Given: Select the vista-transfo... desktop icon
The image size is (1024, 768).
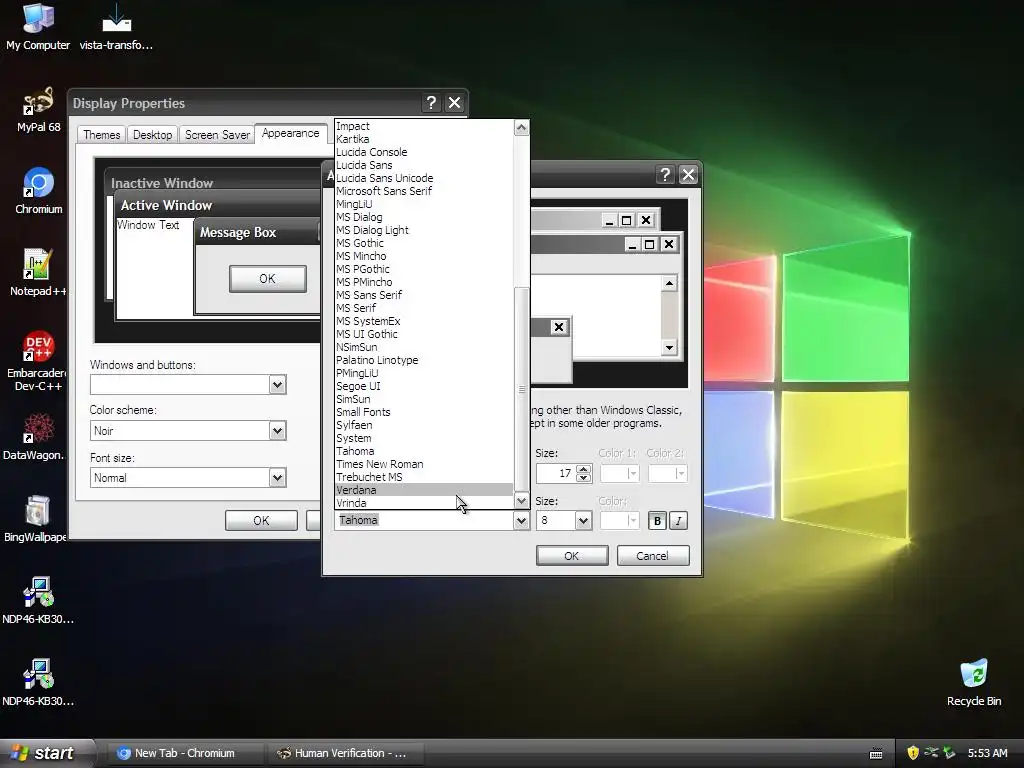Looking at the screenshot, I should coord(116,26).
